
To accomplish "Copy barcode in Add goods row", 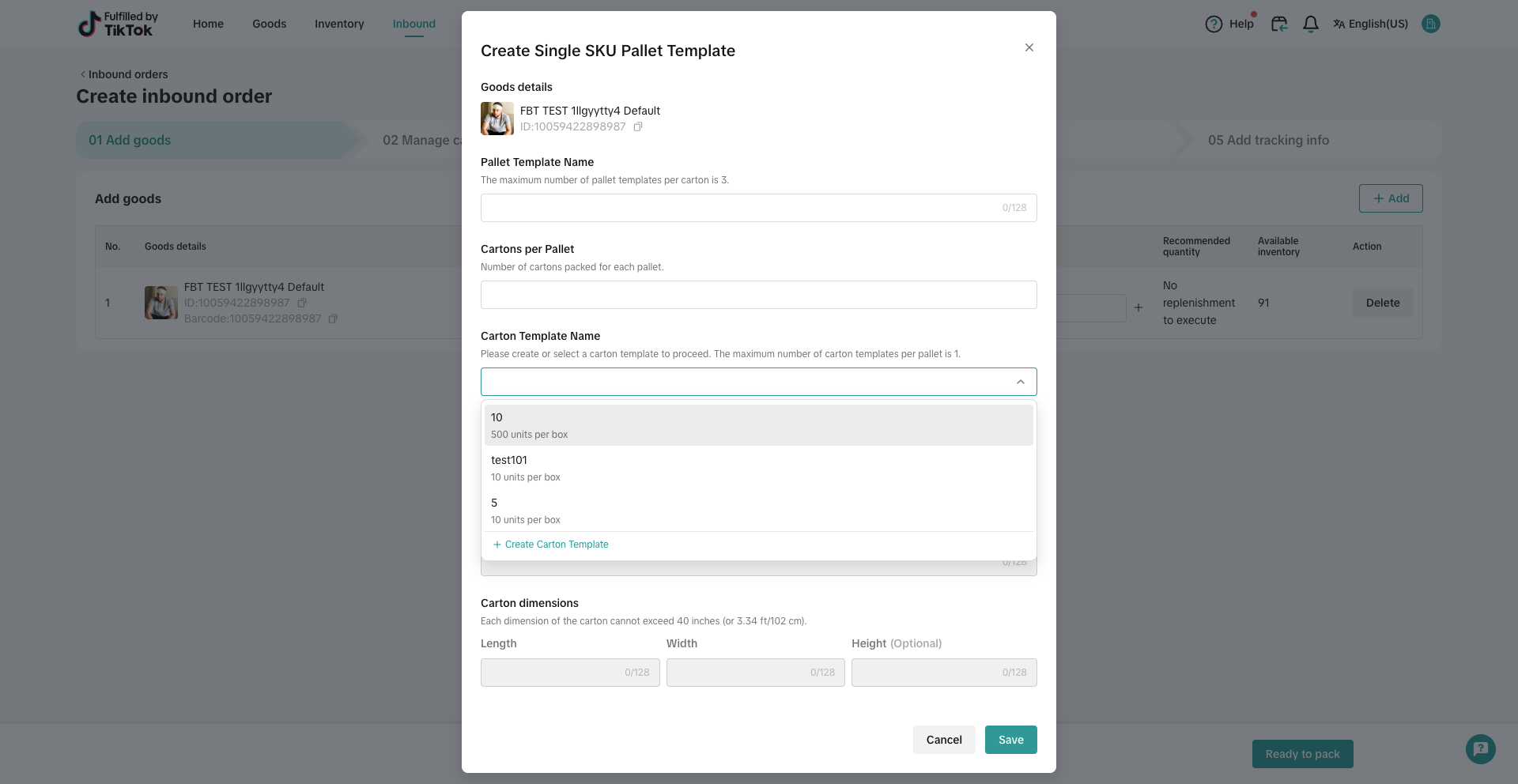I will (333, 318).
